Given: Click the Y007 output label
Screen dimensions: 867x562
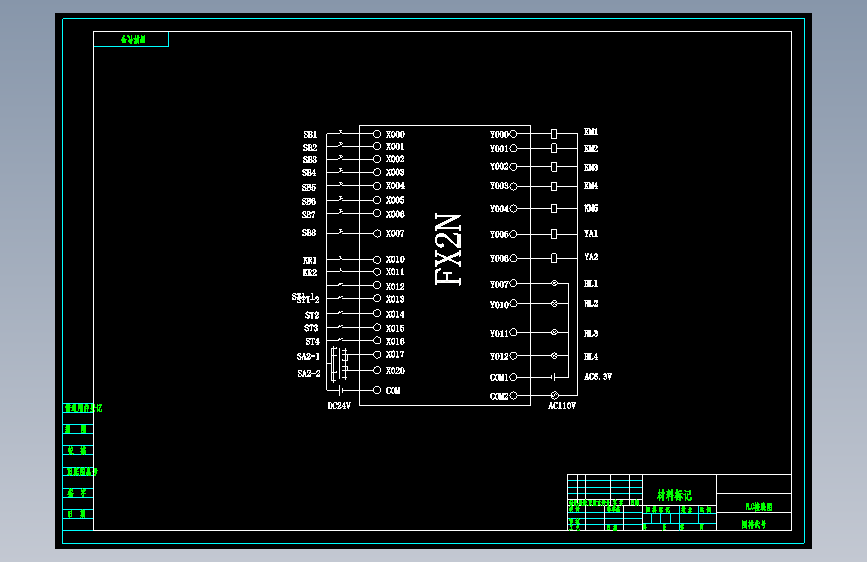Looking at the screenshot, I should tap(499, 285).
